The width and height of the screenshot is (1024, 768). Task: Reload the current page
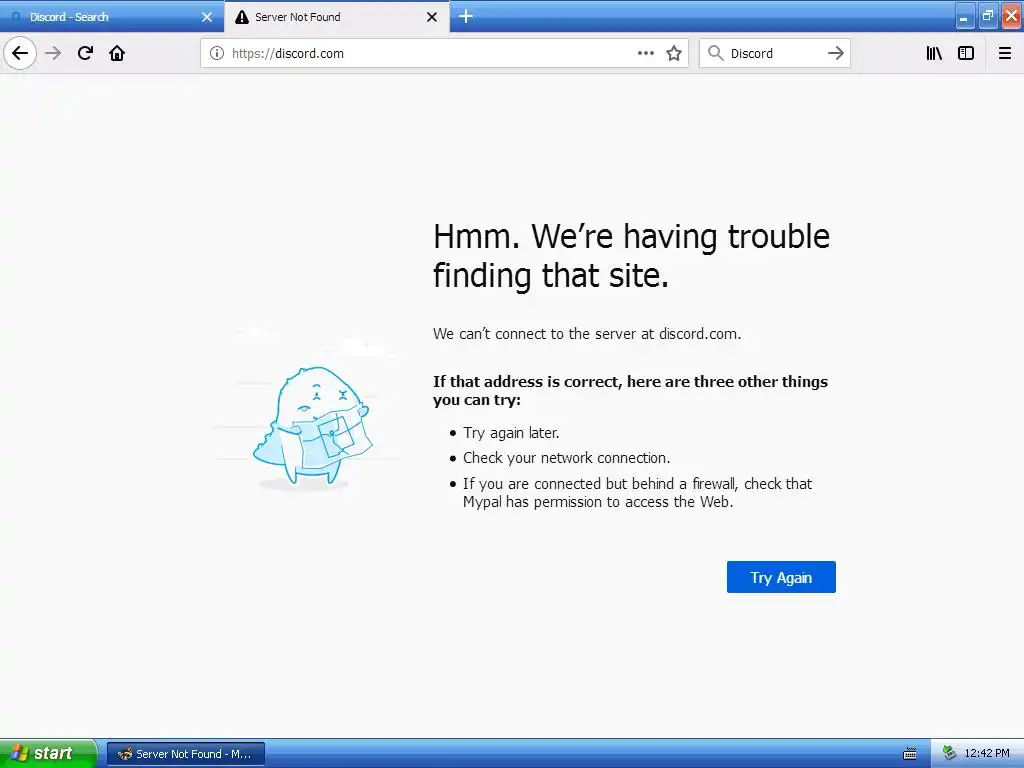(85, 53)
